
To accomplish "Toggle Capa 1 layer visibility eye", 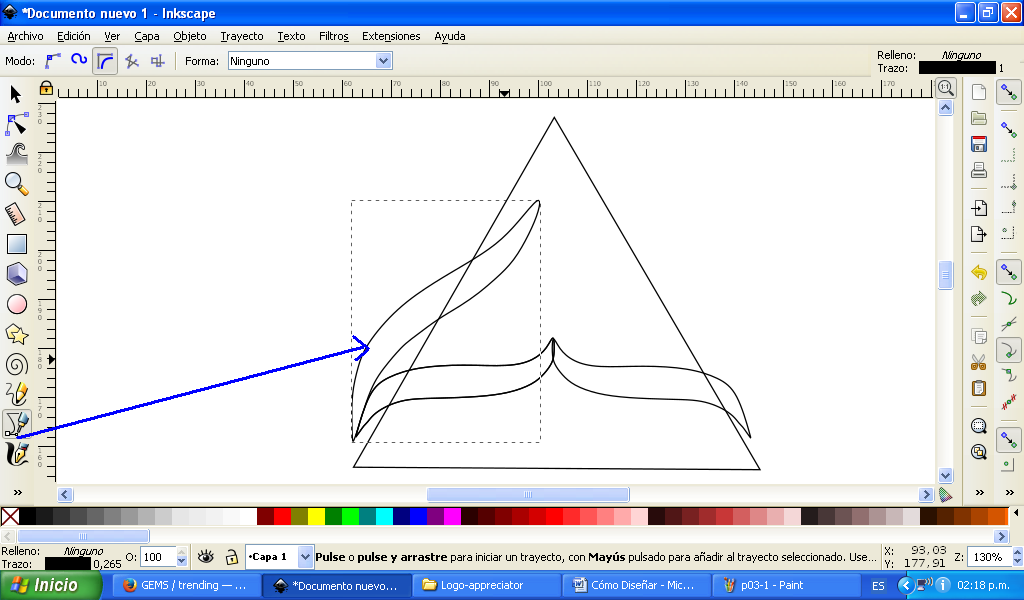I will [206, 557].
